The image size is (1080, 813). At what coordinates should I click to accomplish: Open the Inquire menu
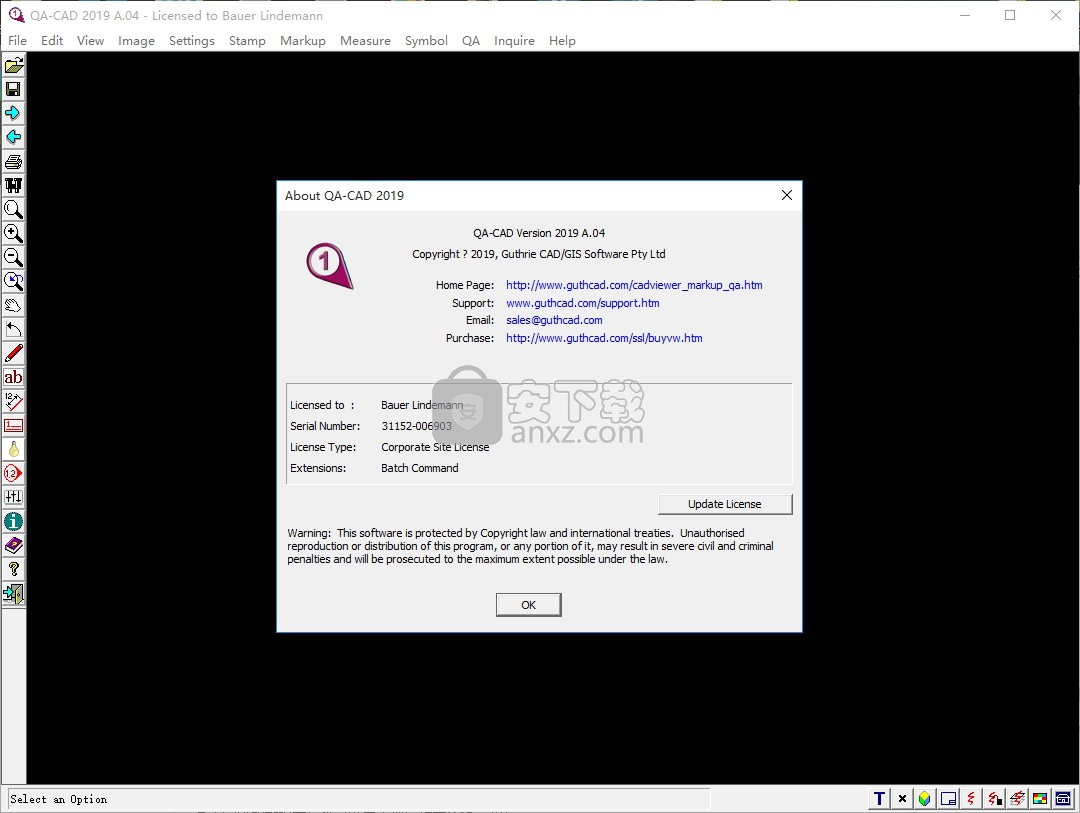pos(515,41)
